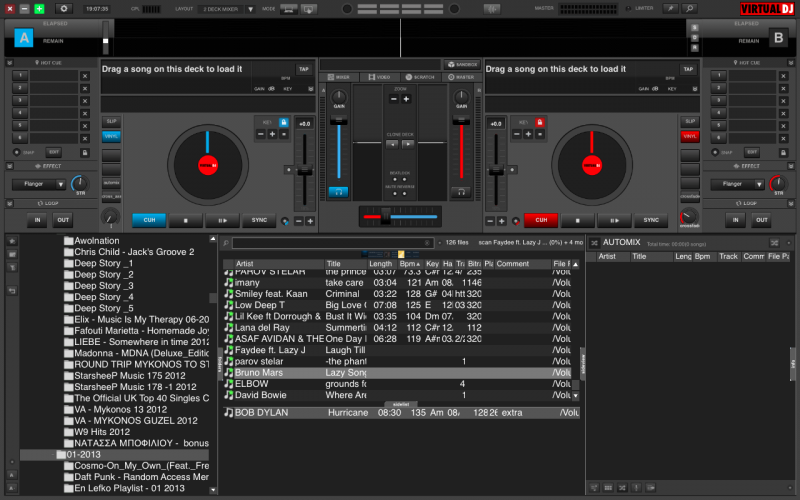
Task: Sort the song list by Bpm column
Action: [410, 264]
